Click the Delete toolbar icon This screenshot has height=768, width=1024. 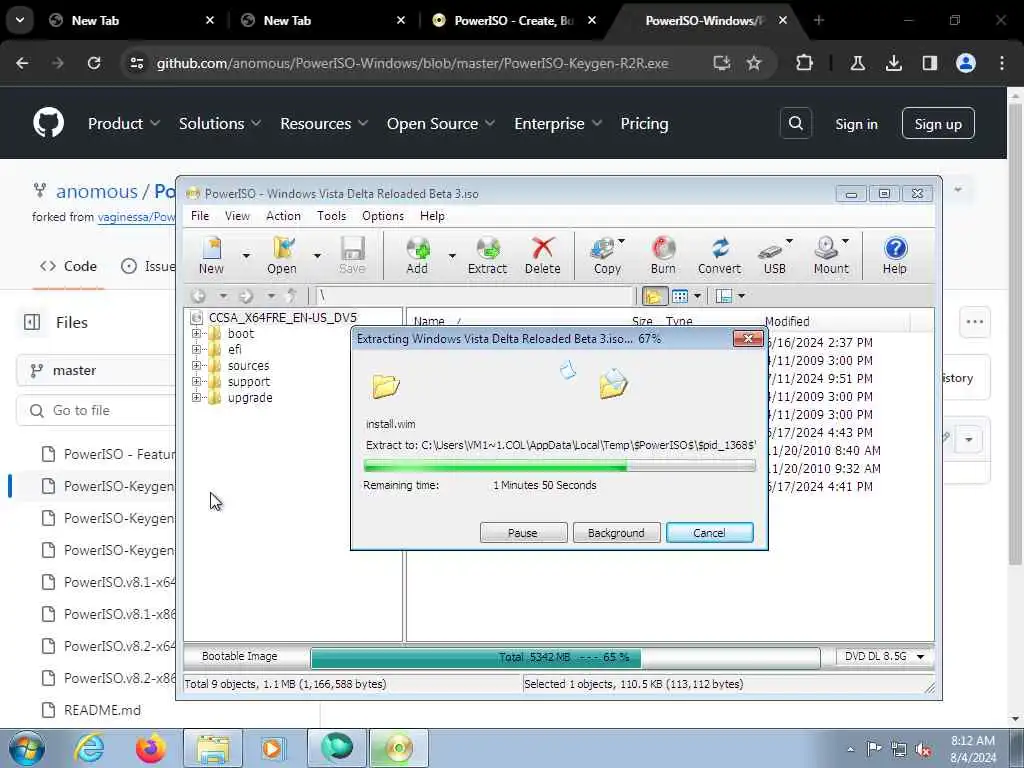(542, 255)
